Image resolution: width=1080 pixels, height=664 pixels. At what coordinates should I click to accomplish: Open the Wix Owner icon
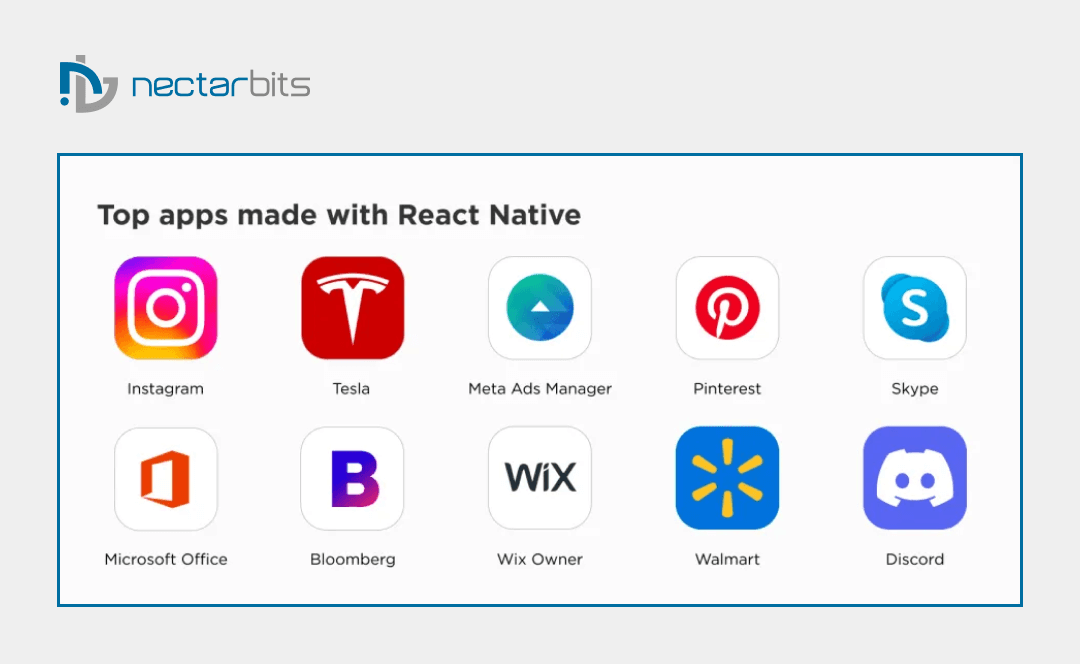540,478
